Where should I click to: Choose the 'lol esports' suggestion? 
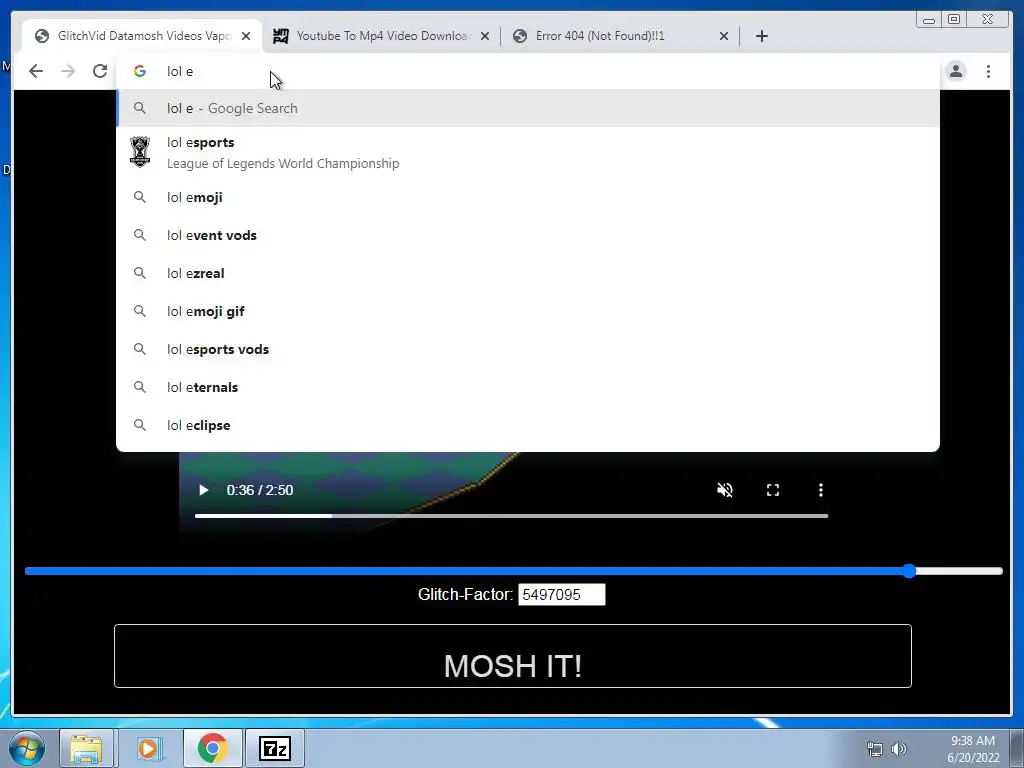[528, 152]
